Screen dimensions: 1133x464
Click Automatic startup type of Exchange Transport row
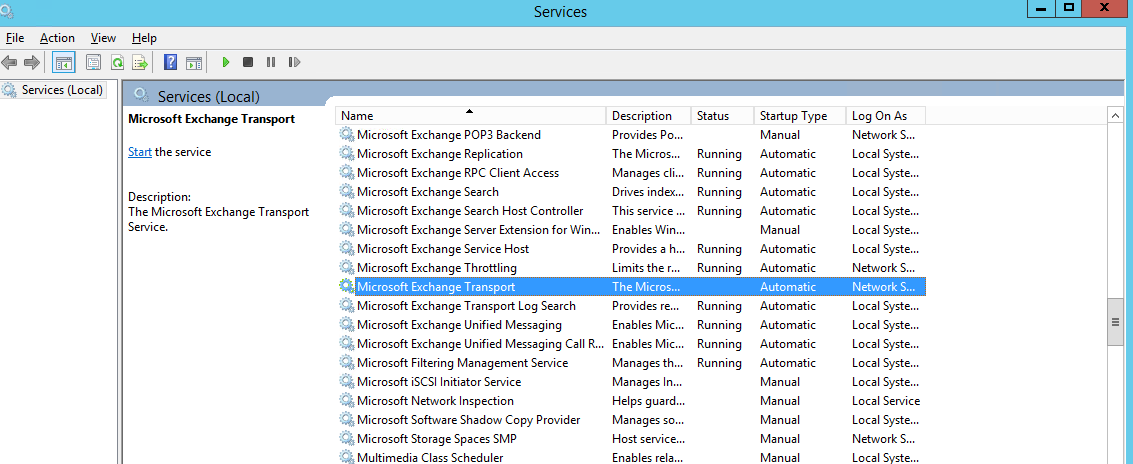788,286
